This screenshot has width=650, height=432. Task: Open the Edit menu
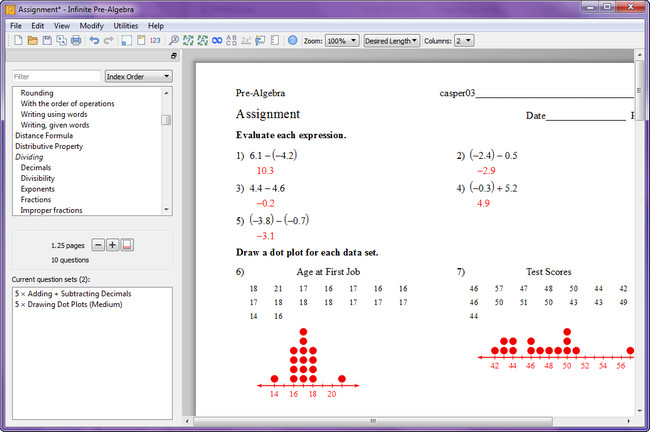pyautogui.click(x=38, y=26)
